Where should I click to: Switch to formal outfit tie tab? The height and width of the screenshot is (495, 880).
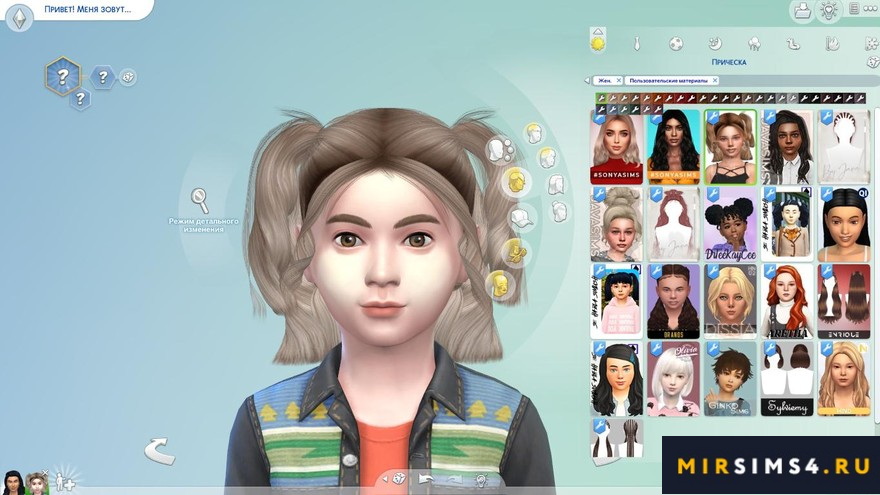pos(637,43)
